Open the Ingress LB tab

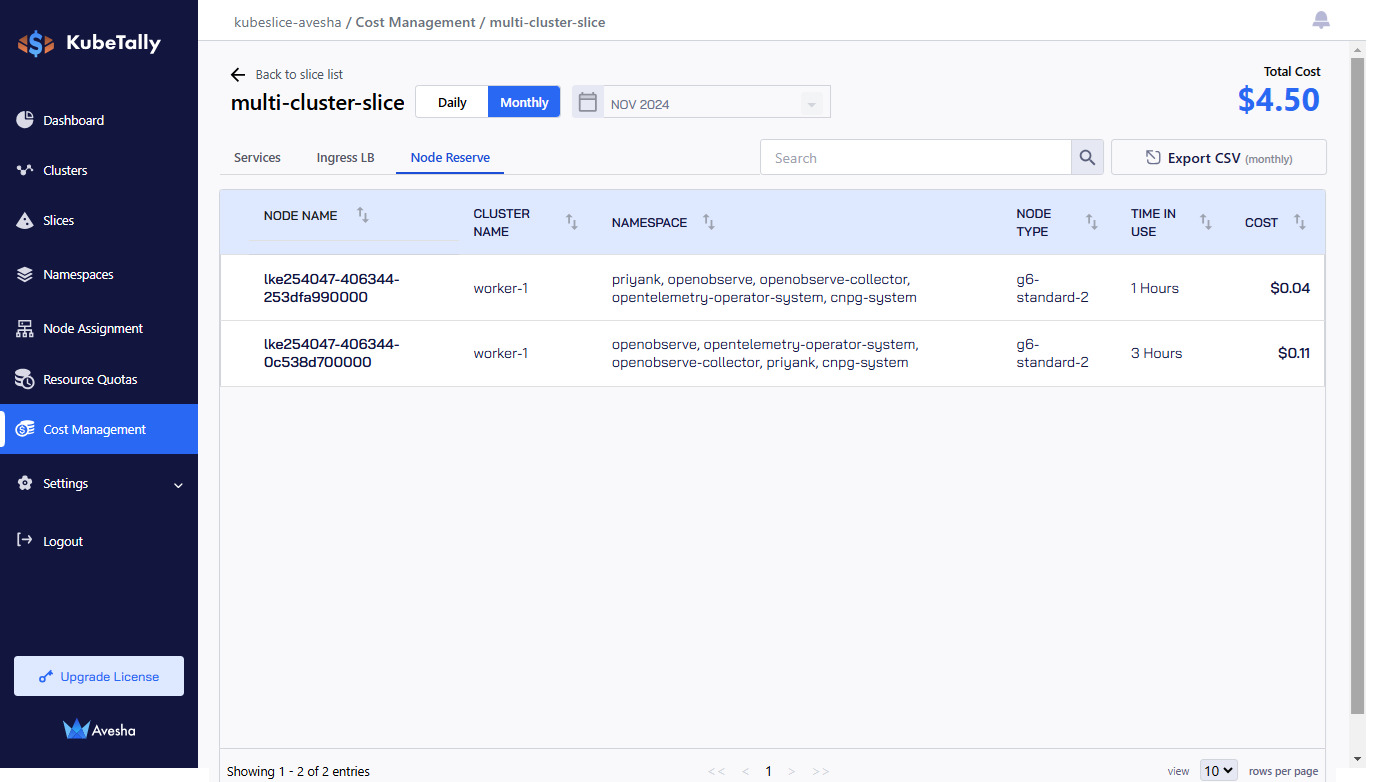click(x=345, y=157)
